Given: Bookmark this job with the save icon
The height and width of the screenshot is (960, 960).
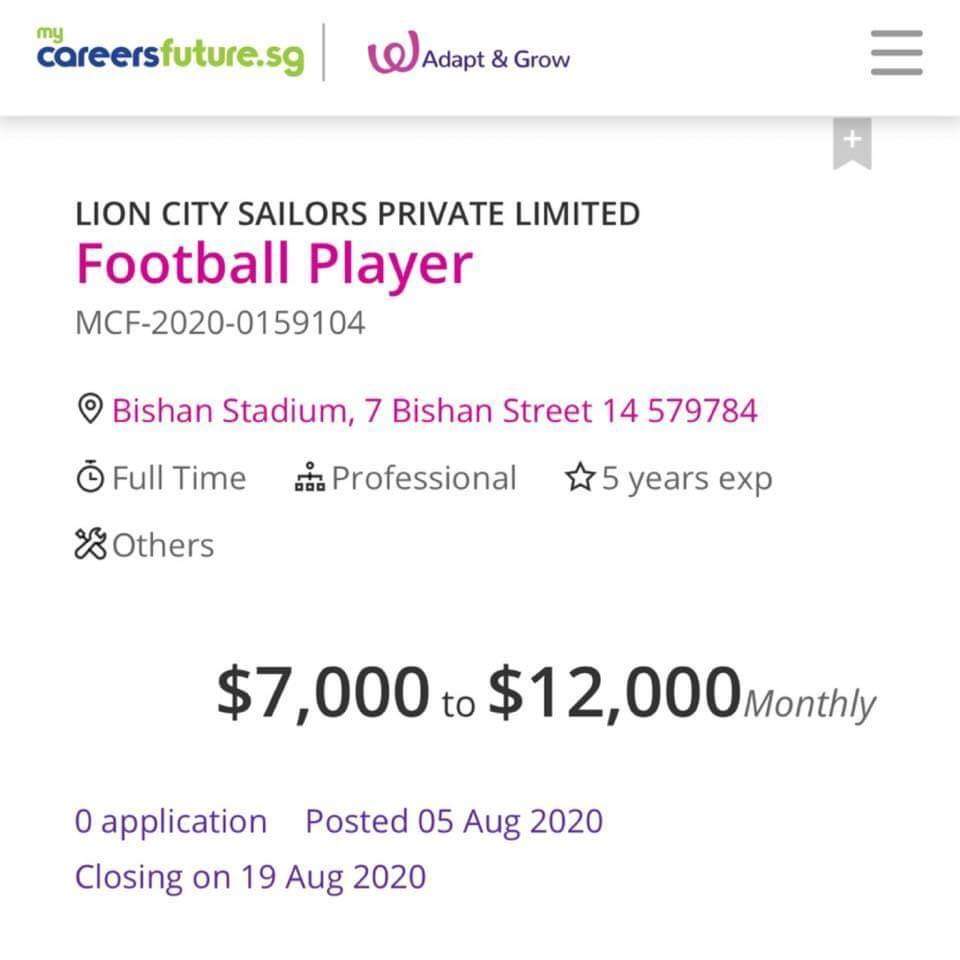Looking at the screenshot, I should (x=852, y=143).
